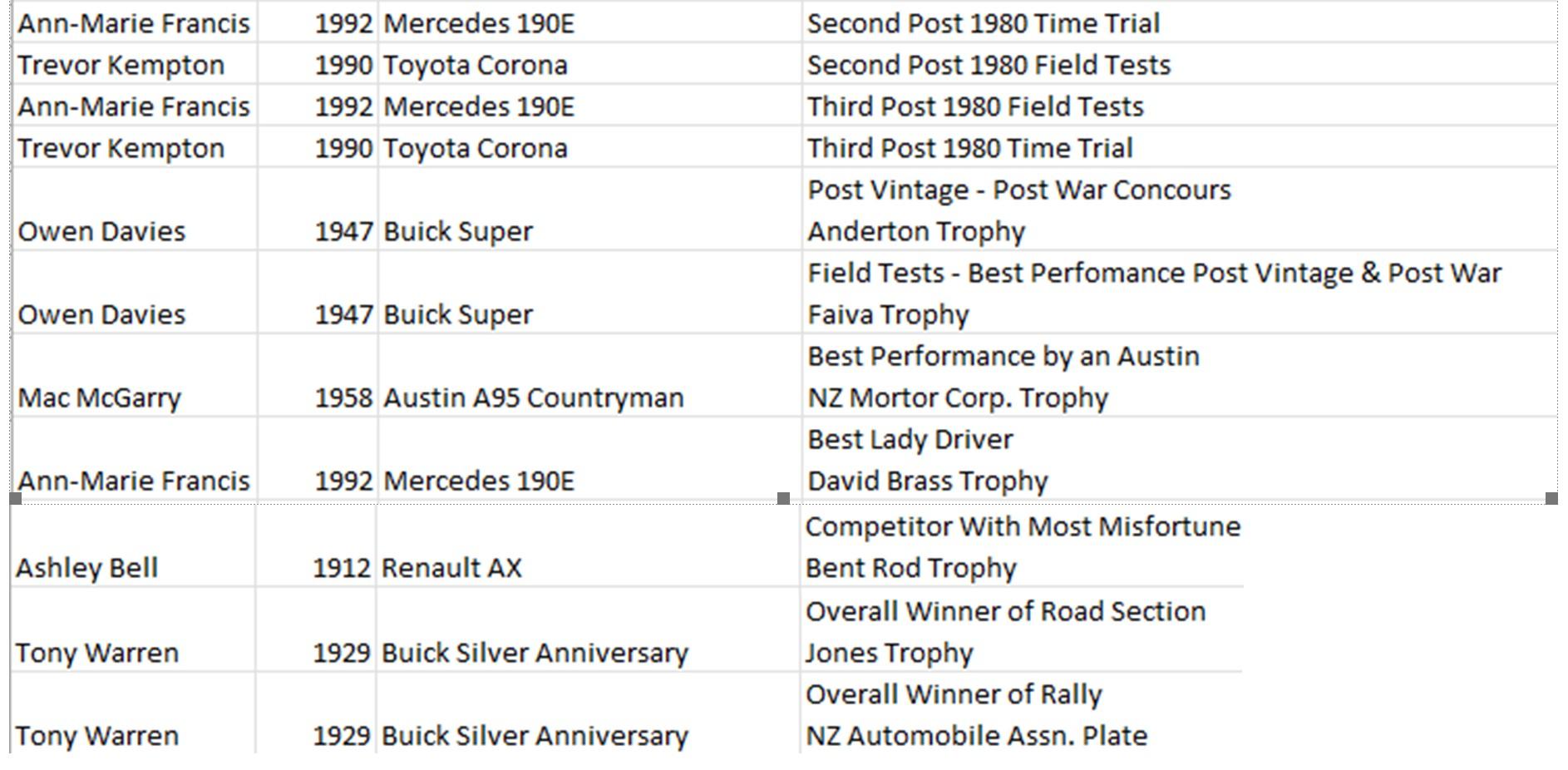Select the 'Second Post 1980 Time Trial' cell

pyautogui.click(x=983, y=23)
